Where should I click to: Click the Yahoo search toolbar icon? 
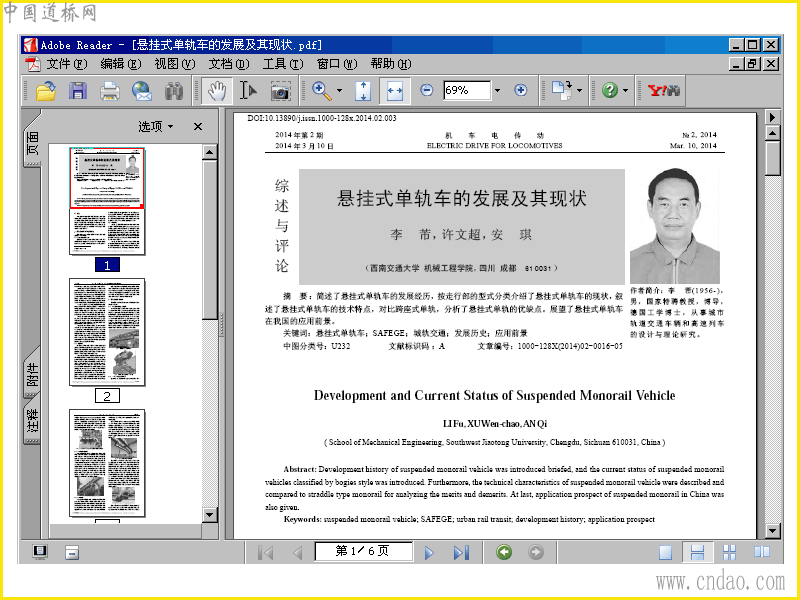[x=663, y=90]
